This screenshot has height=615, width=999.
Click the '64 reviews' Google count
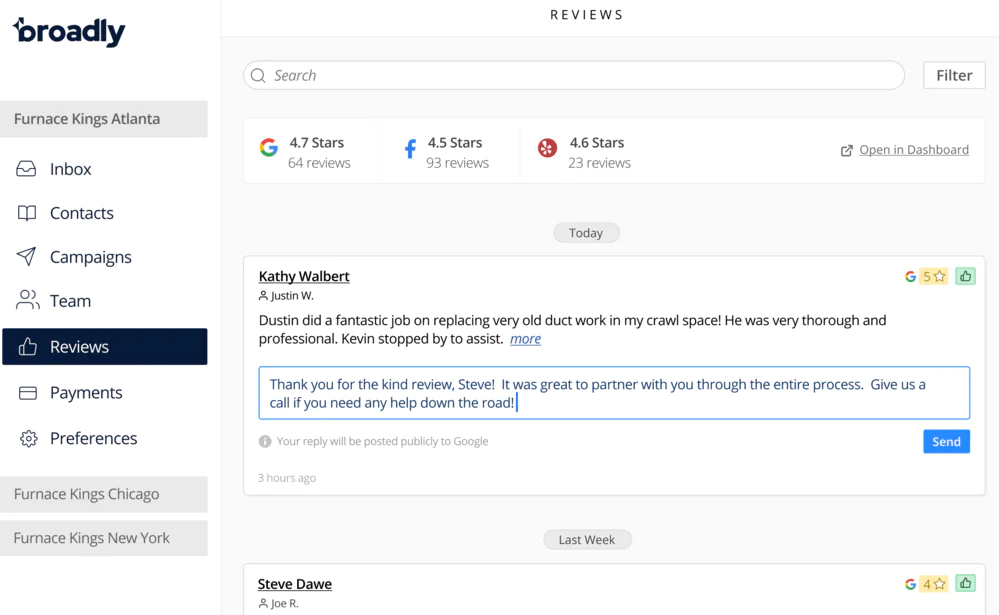coord(319,163)
